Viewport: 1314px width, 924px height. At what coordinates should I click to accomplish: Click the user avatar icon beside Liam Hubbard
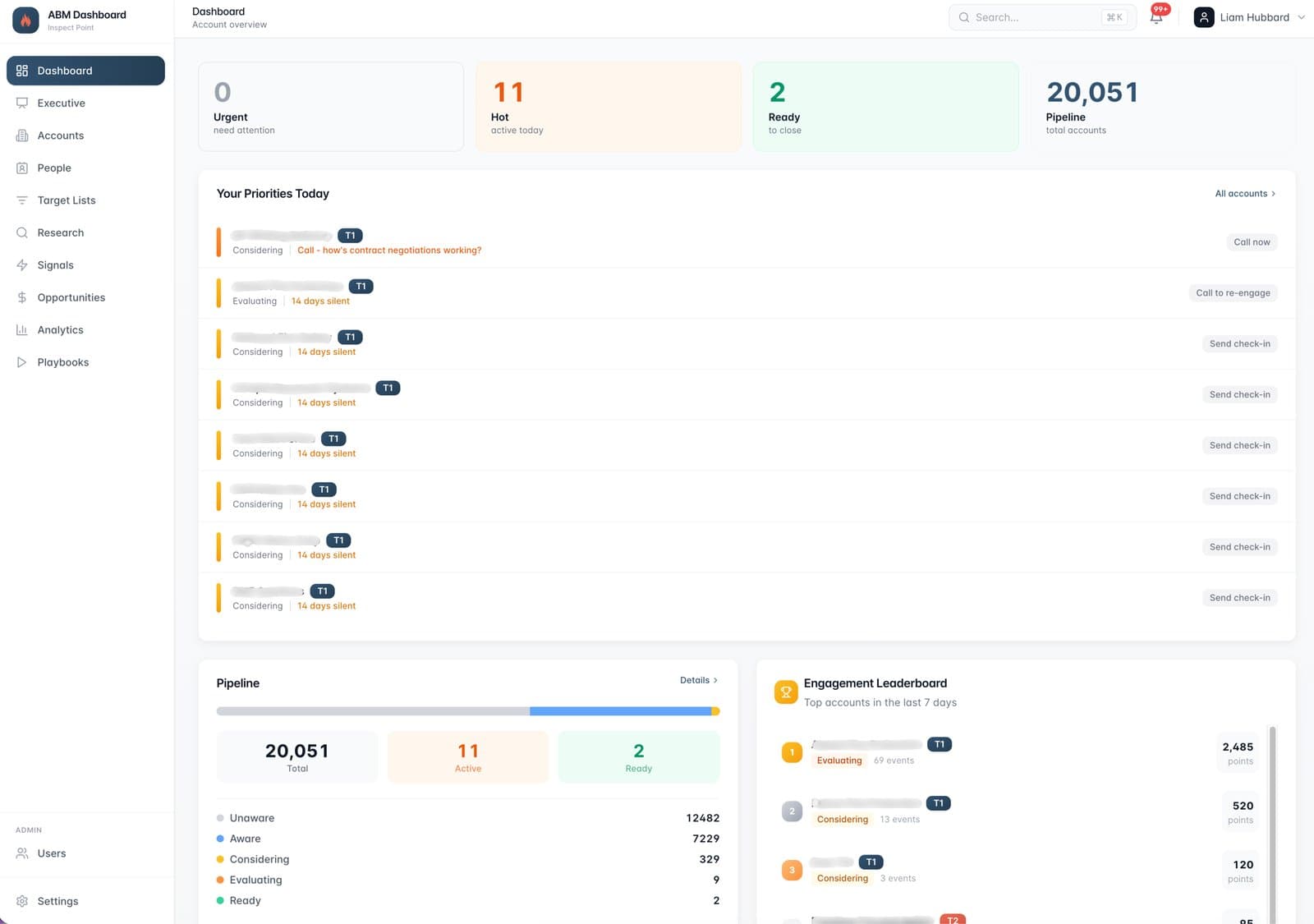coord(1204,17)
